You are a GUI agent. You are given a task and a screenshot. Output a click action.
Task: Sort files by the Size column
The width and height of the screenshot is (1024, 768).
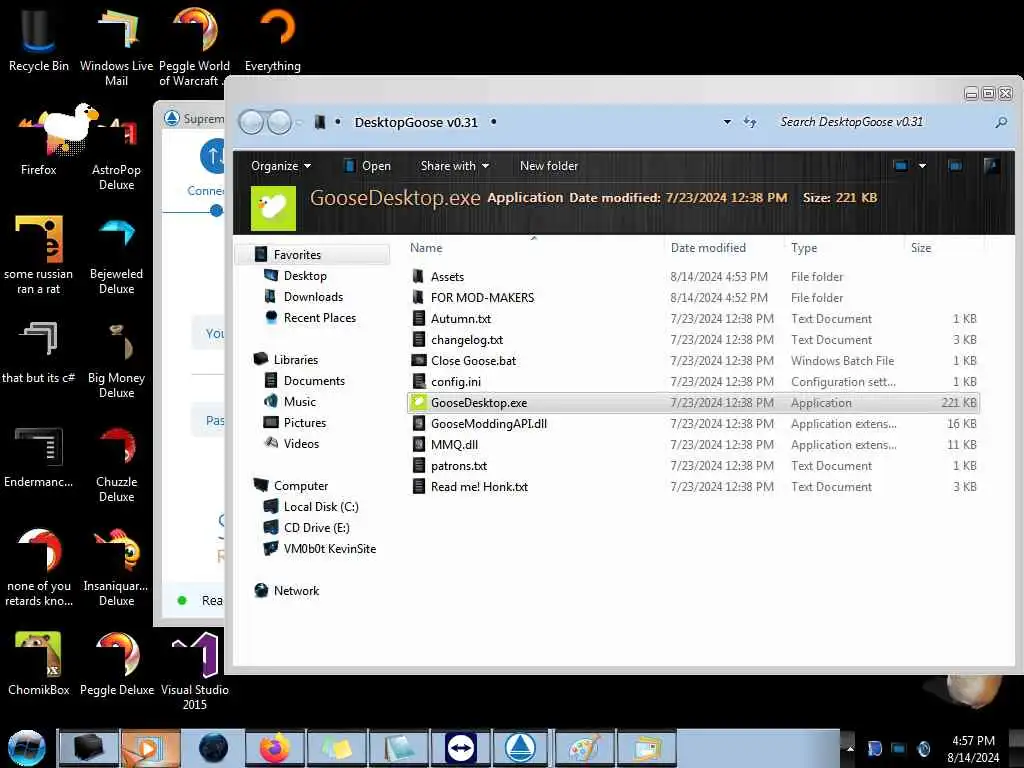tap(921, 248)
